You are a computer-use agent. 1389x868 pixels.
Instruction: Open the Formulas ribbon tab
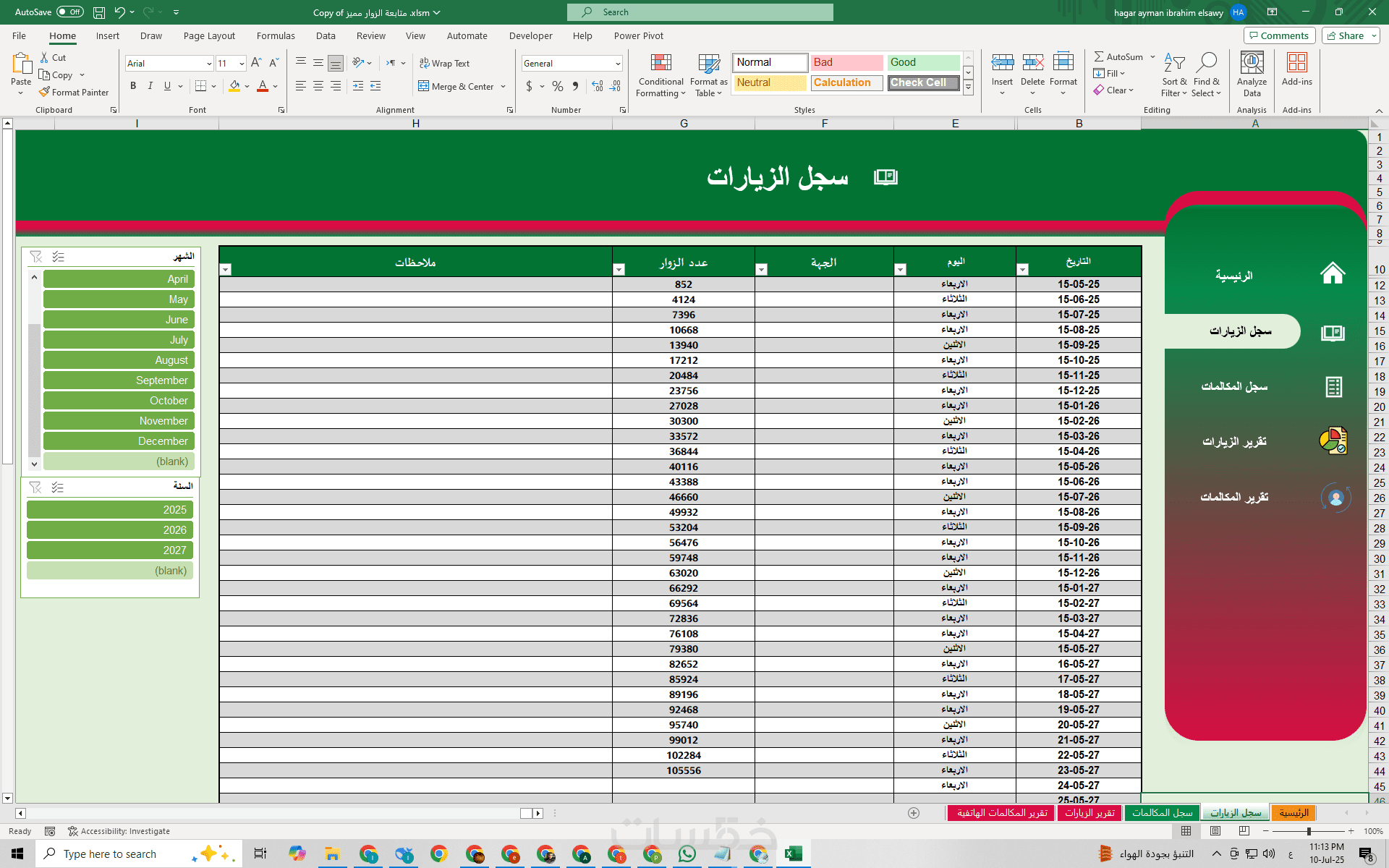click(x=276, y=35)
